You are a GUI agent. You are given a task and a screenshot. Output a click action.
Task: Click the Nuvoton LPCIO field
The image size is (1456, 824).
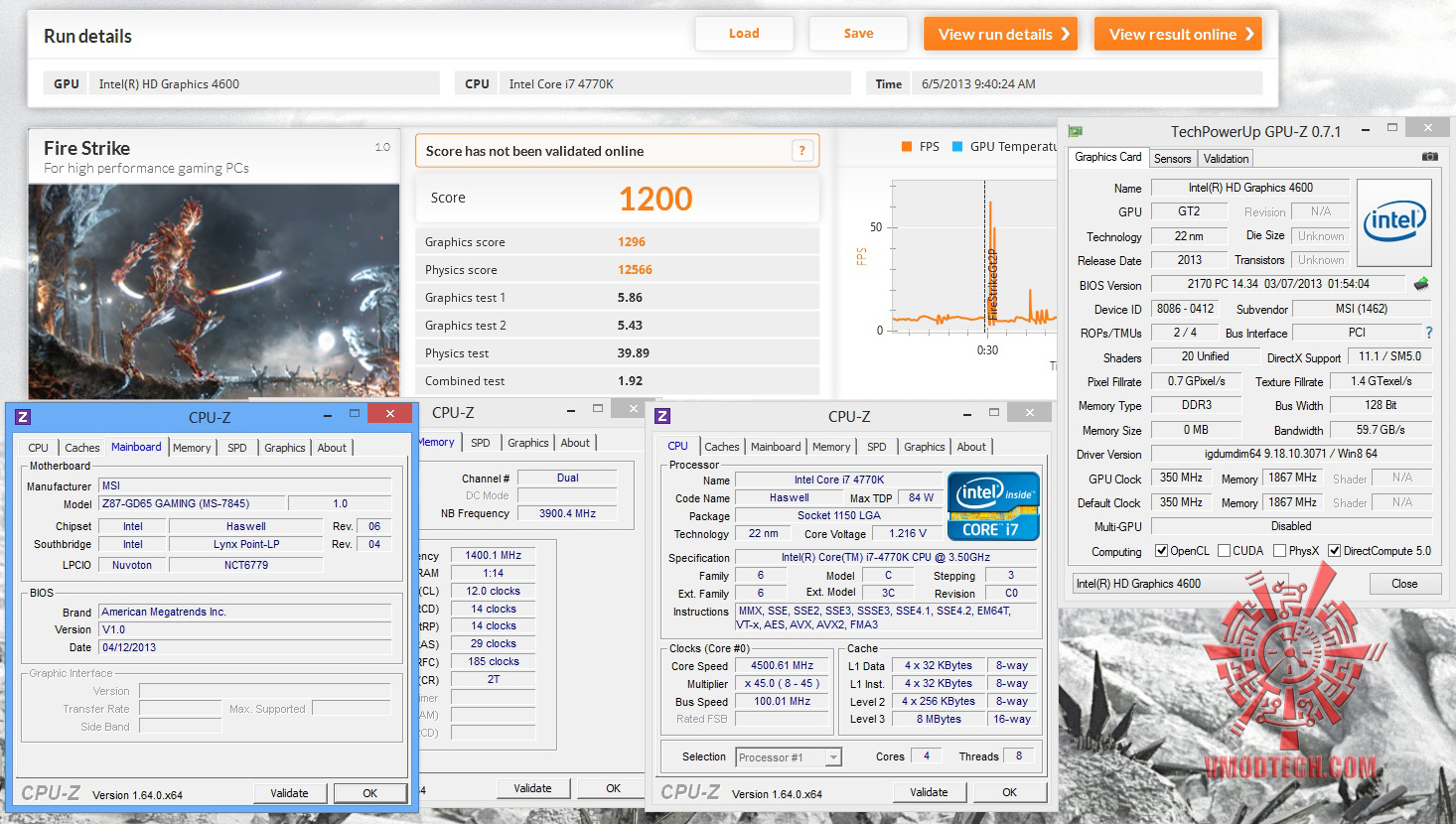tap(132, 565)
